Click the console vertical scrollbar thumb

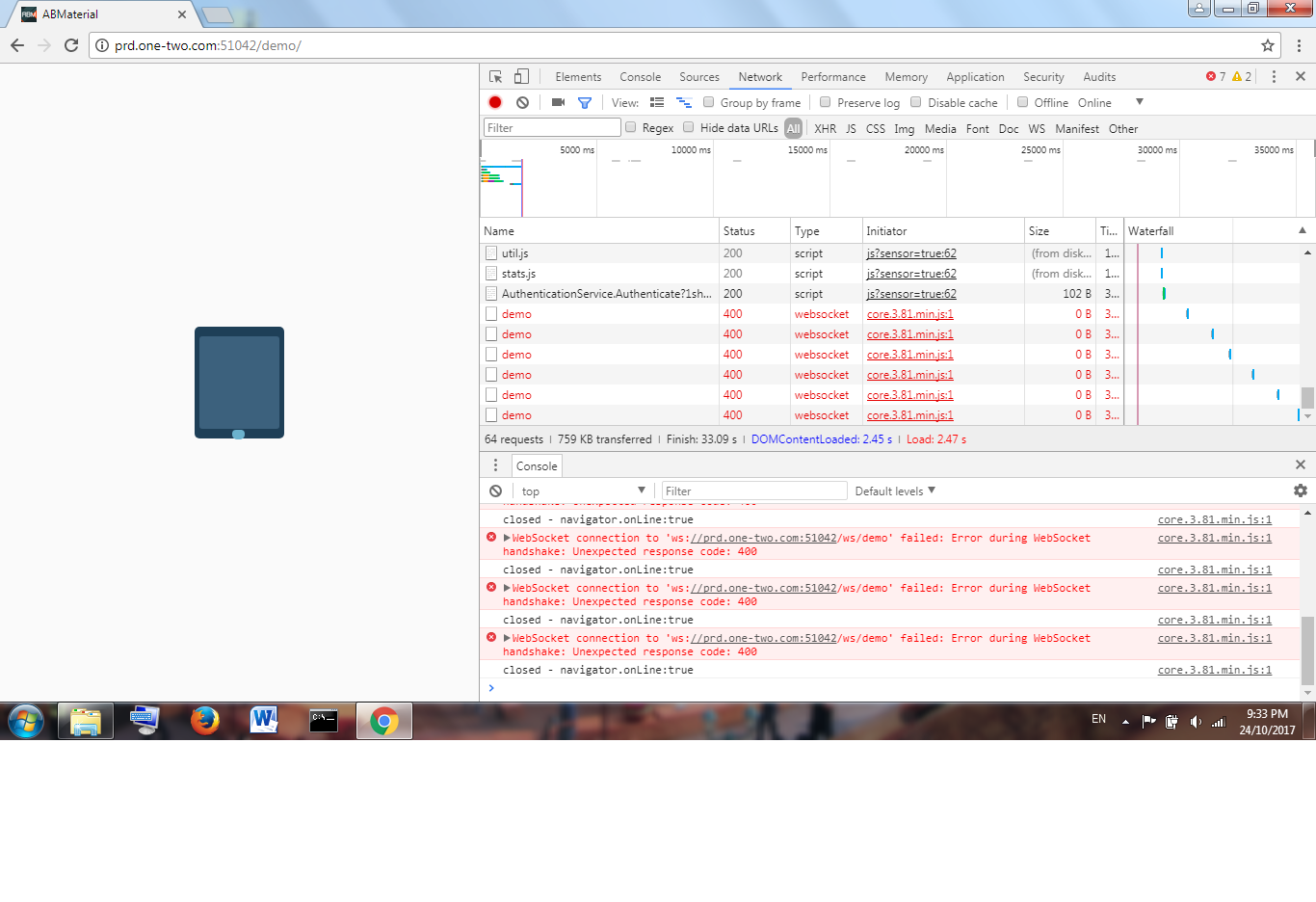1307,649
